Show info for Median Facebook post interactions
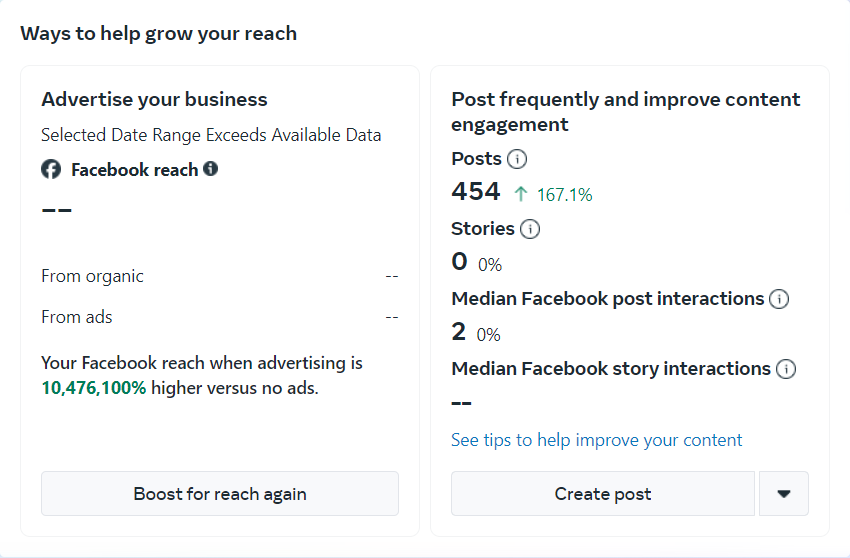Viewport: 850px width, 558px height. (x=779, y=299)
